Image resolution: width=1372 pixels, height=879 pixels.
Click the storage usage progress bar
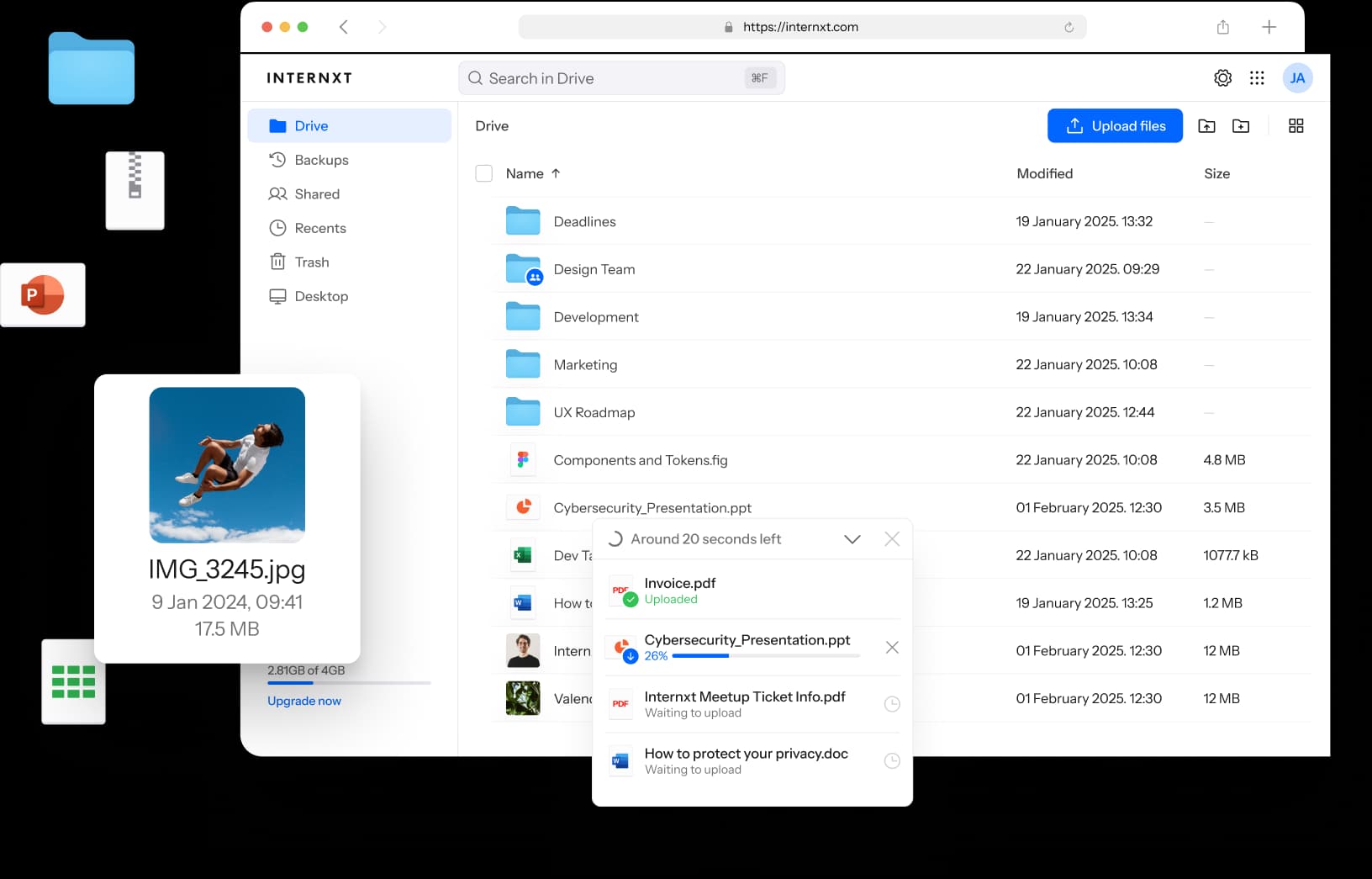(348, 683)
